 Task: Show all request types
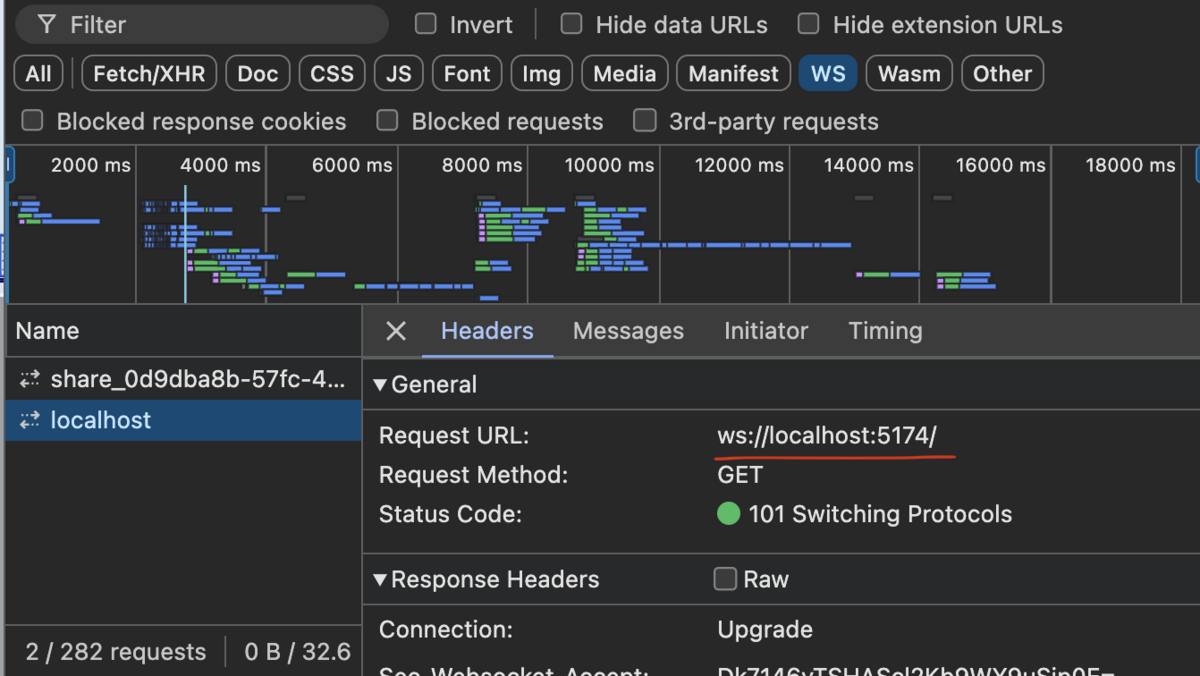click(x=39, y=74)
